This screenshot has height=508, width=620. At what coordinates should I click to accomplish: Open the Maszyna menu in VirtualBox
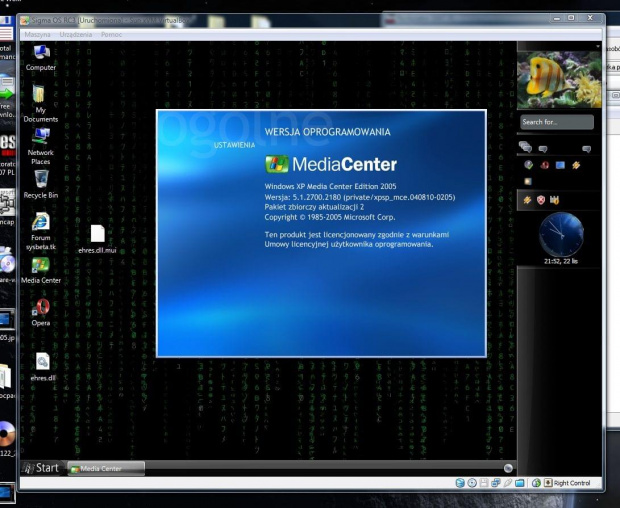tap(37, 34)
